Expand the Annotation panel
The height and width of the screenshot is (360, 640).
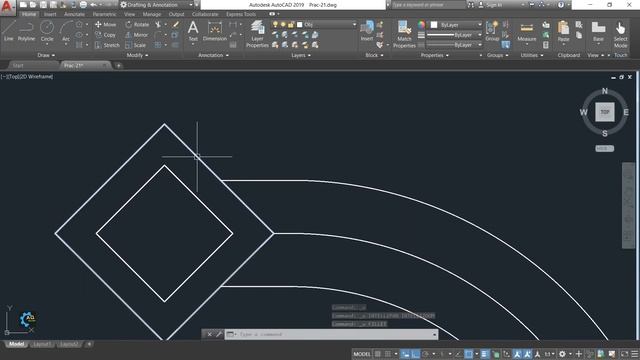point(213,55)
